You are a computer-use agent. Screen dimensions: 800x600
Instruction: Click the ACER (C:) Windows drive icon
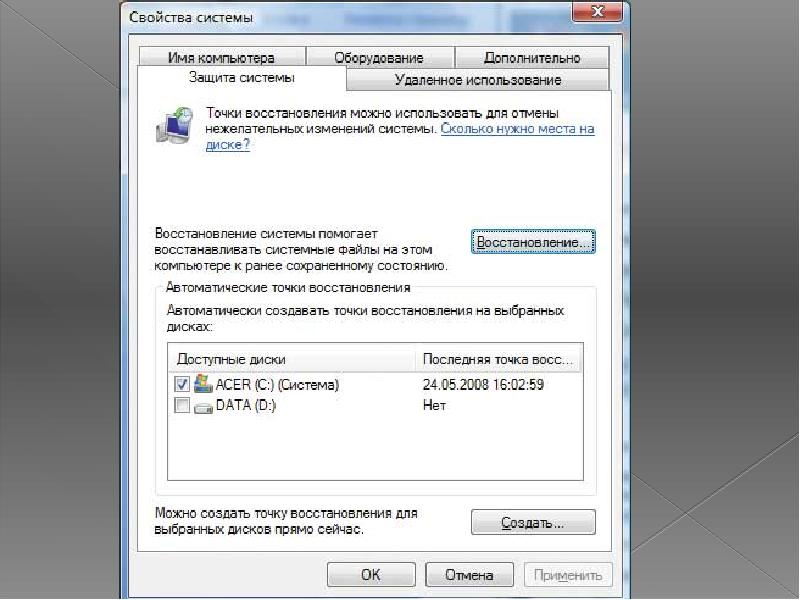[203, 384]
